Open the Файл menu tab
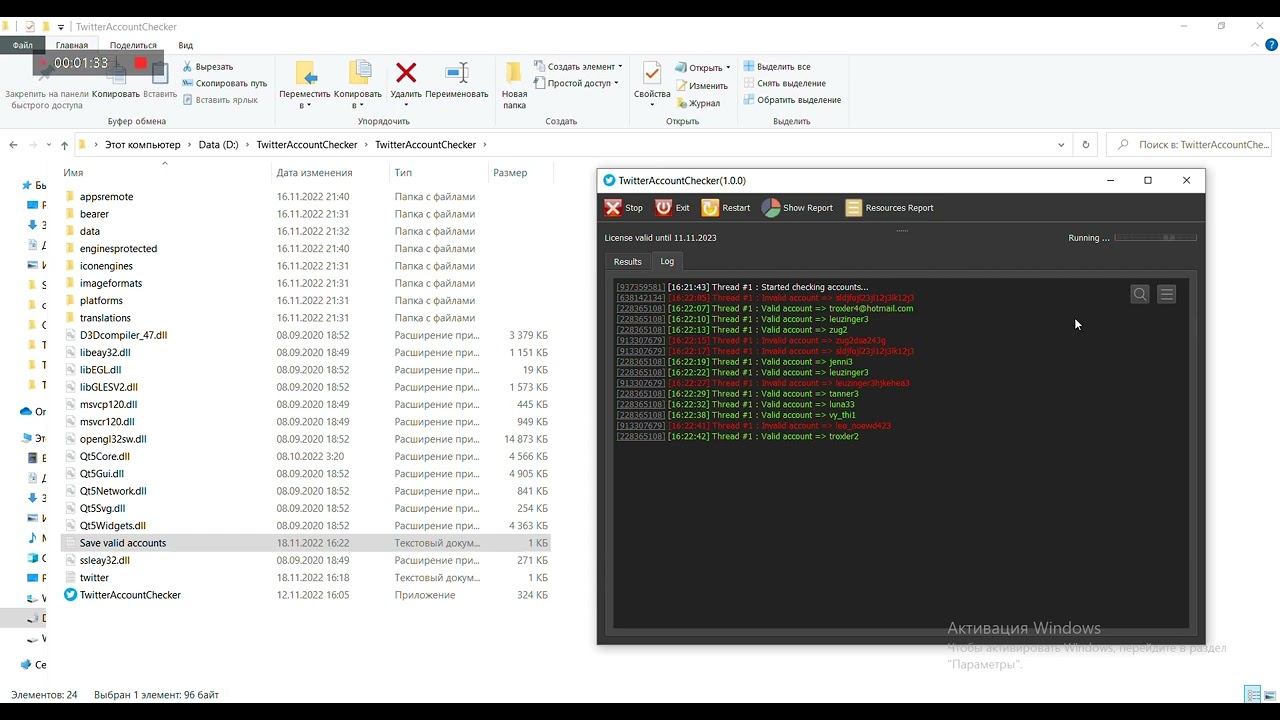1280x720 pixels. [23, 45]
